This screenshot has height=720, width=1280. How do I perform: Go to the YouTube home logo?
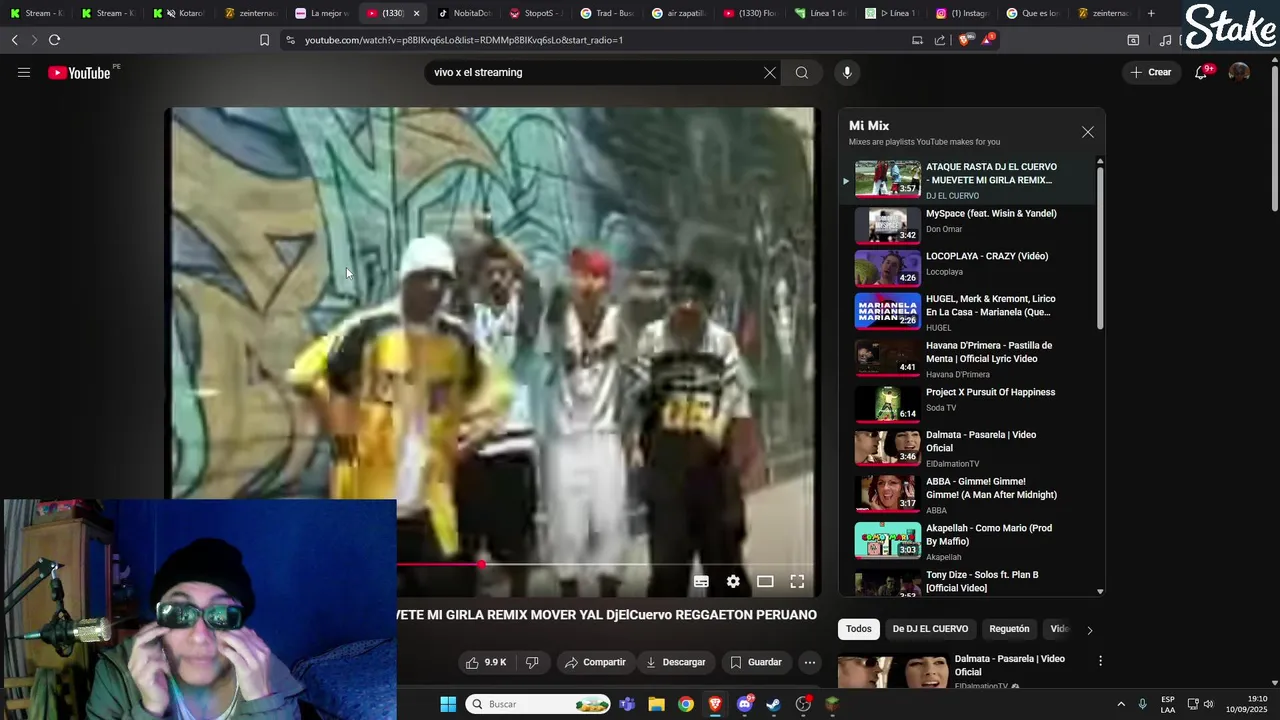point(79,72)
